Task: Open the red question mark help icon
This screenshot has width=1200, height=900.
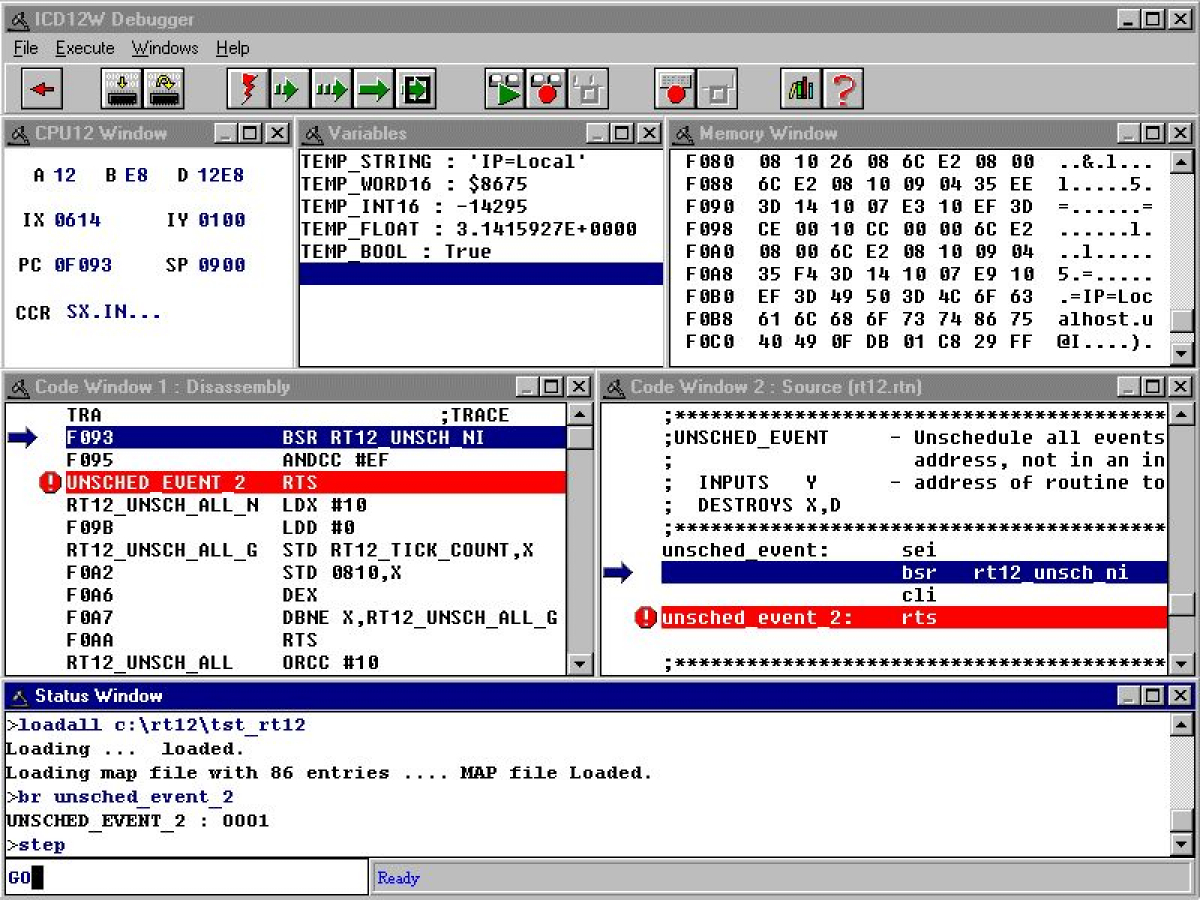Action: click(x=844, y=89)
